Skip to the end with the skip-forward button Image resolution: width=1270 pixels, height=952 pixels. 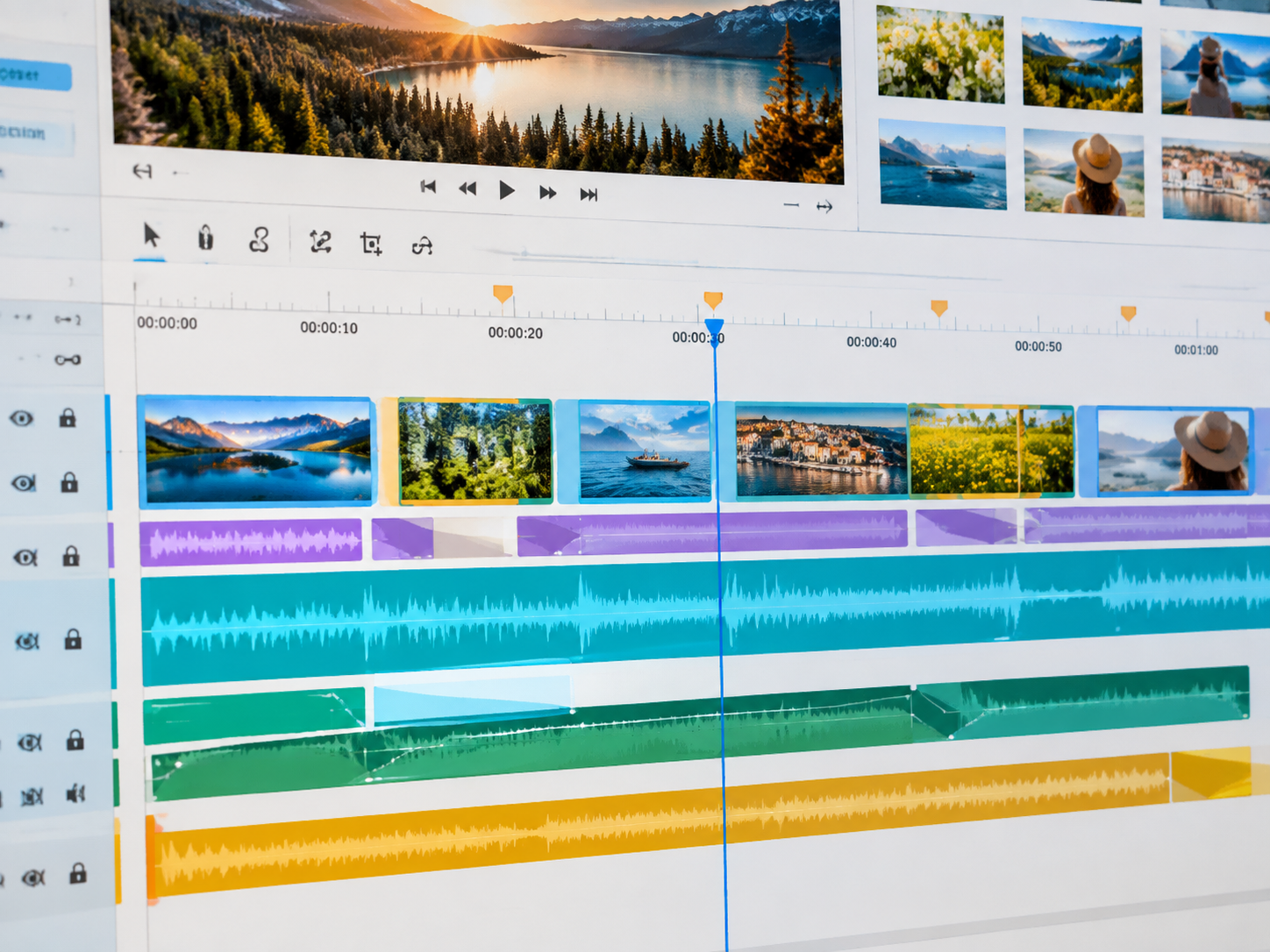[x=589, y=195]
